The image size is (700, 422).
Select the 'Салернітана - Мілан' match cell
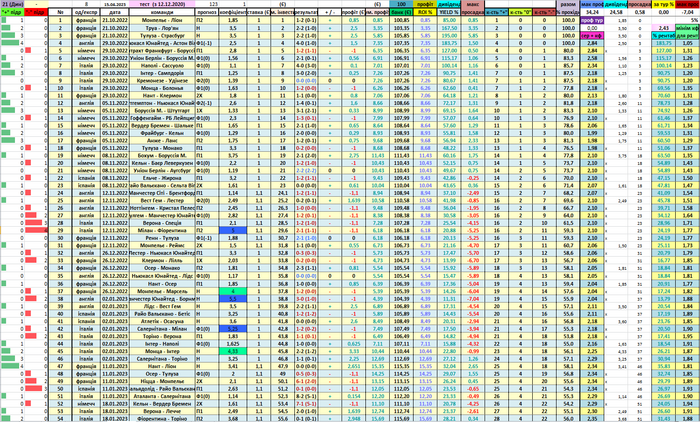point(162,328)
